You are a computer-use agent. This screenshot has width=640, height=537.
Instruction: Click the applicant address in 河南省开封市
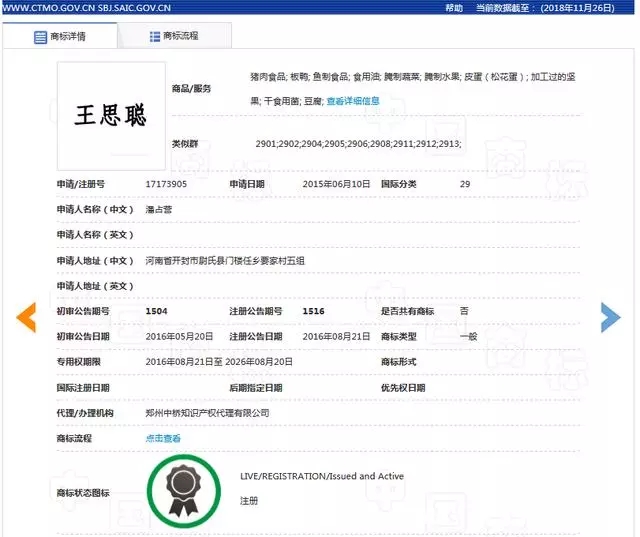(225, 260)
